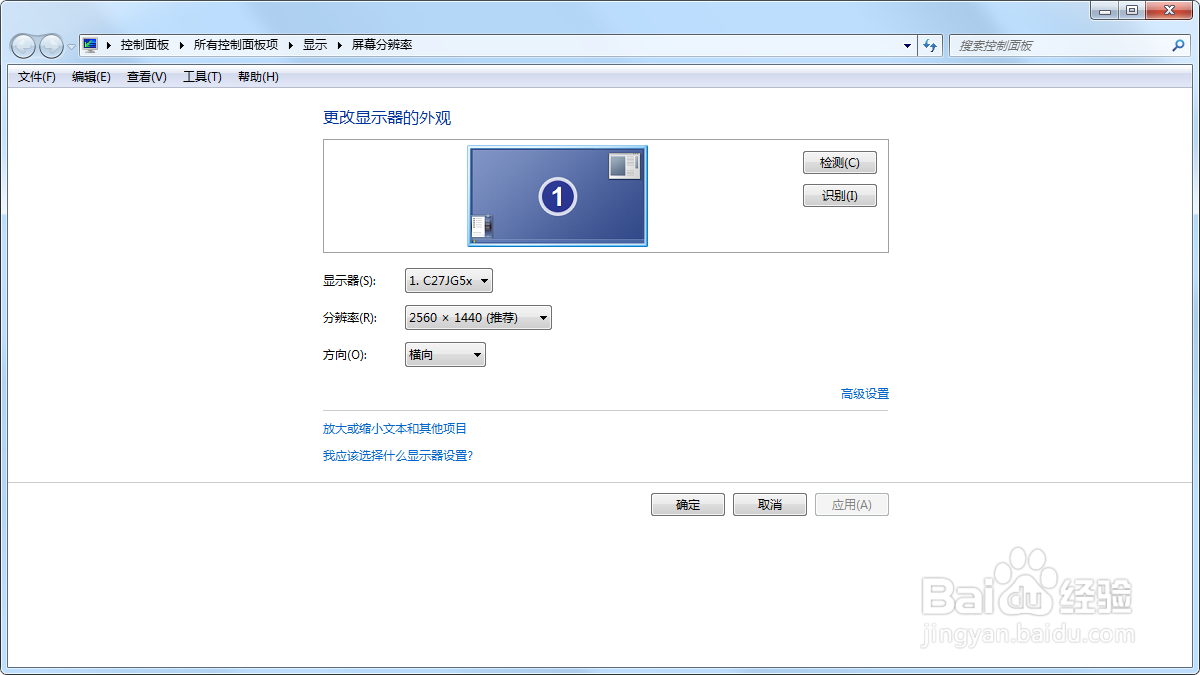Open 放大或缩小文本和其他项目 link
Screen dimensions: 1200x675
pos(395,429)
